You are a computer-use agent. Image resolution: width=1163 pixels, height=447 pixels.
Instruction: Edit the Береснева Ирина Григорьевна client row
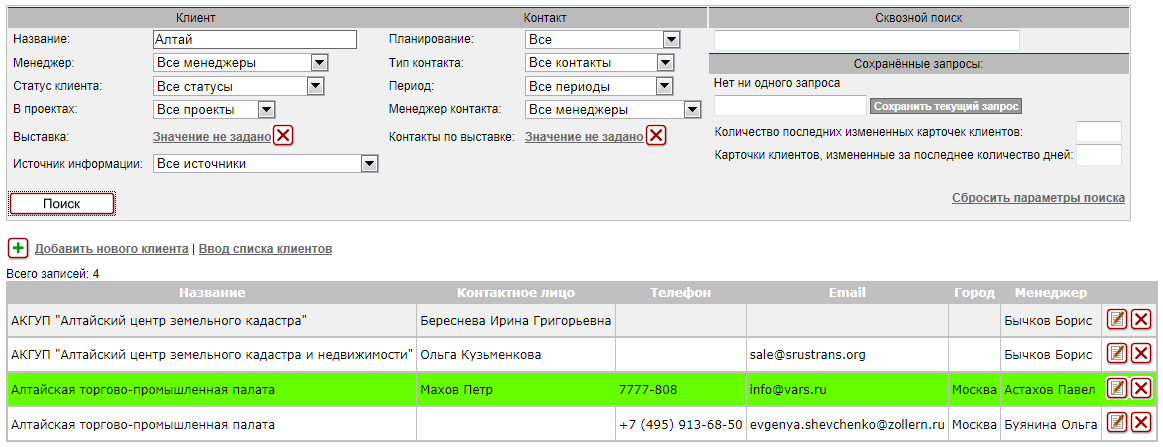[1118, 320]
